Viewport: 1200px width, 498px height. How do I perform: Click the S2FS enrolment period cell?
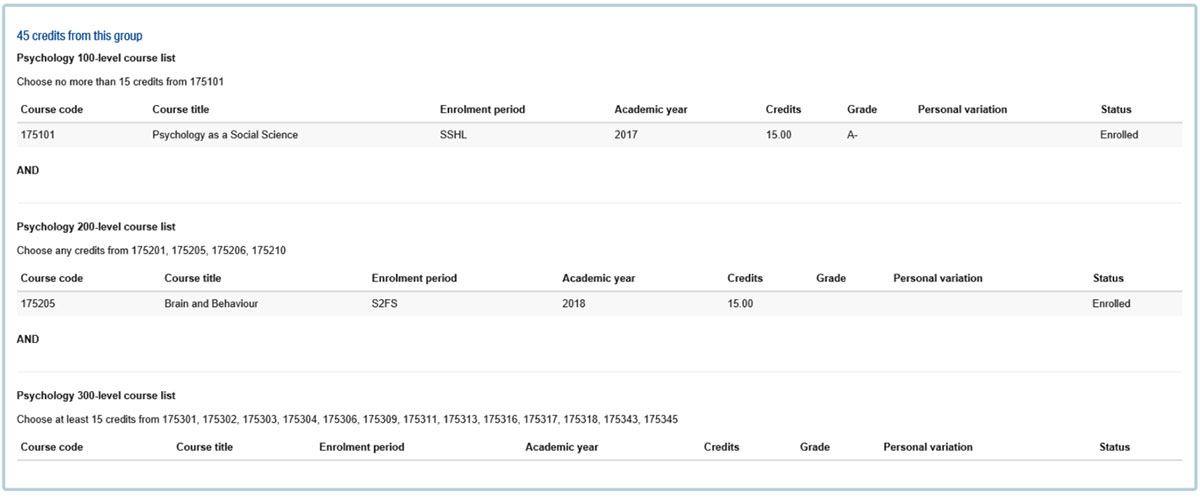(x=385, y=303)
